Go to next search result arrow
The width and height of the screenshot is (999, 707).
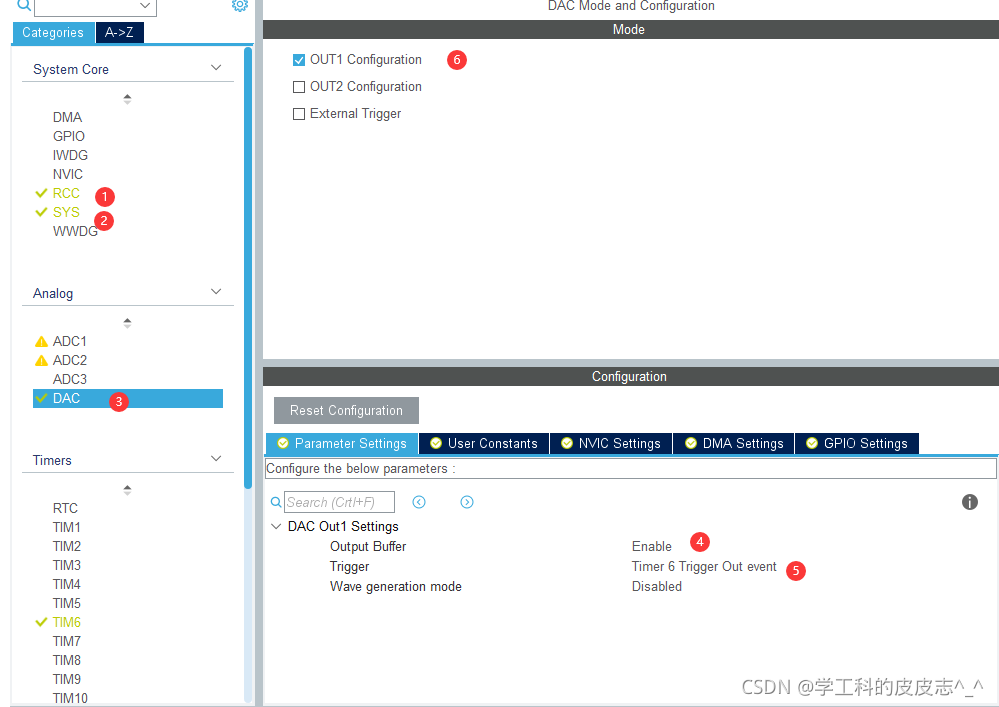[x=467, y=502]
